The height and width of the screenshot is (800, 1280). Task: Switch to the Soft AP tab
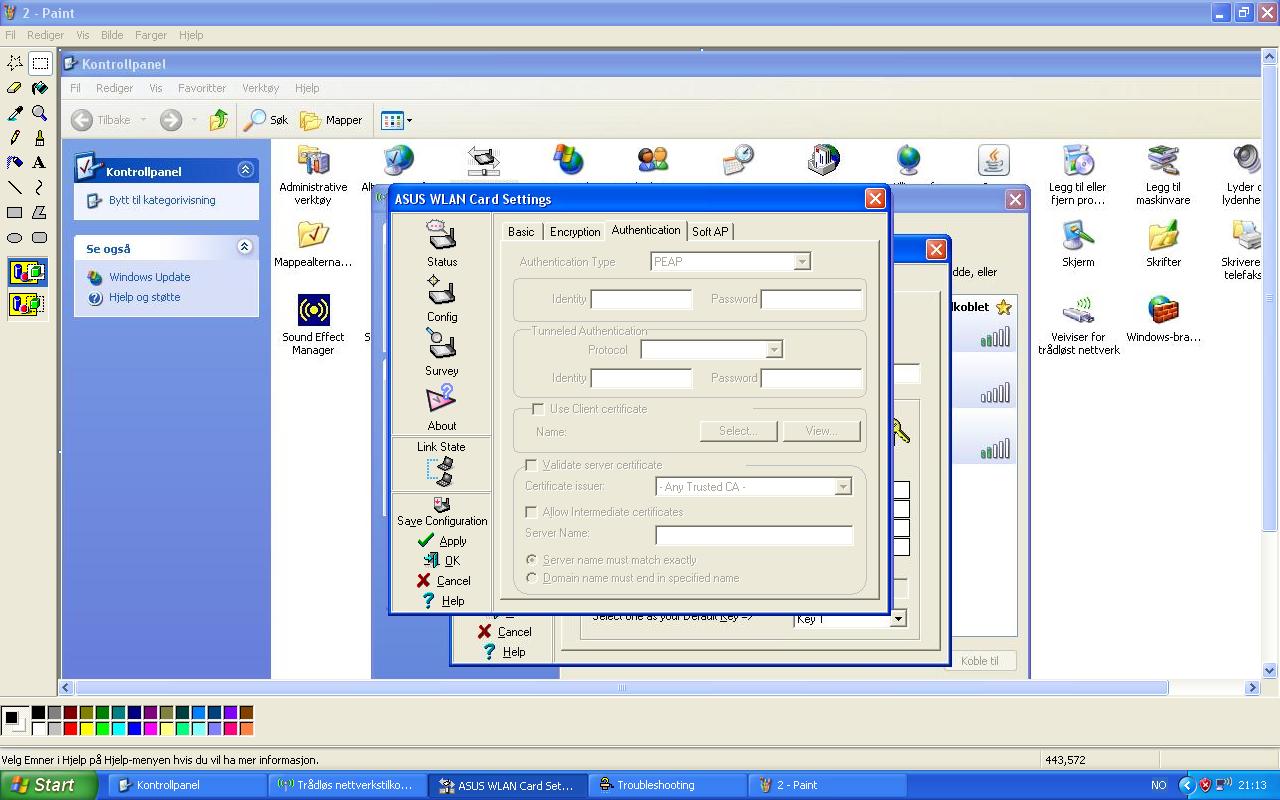pyautogui.click(x=710, y=232)
